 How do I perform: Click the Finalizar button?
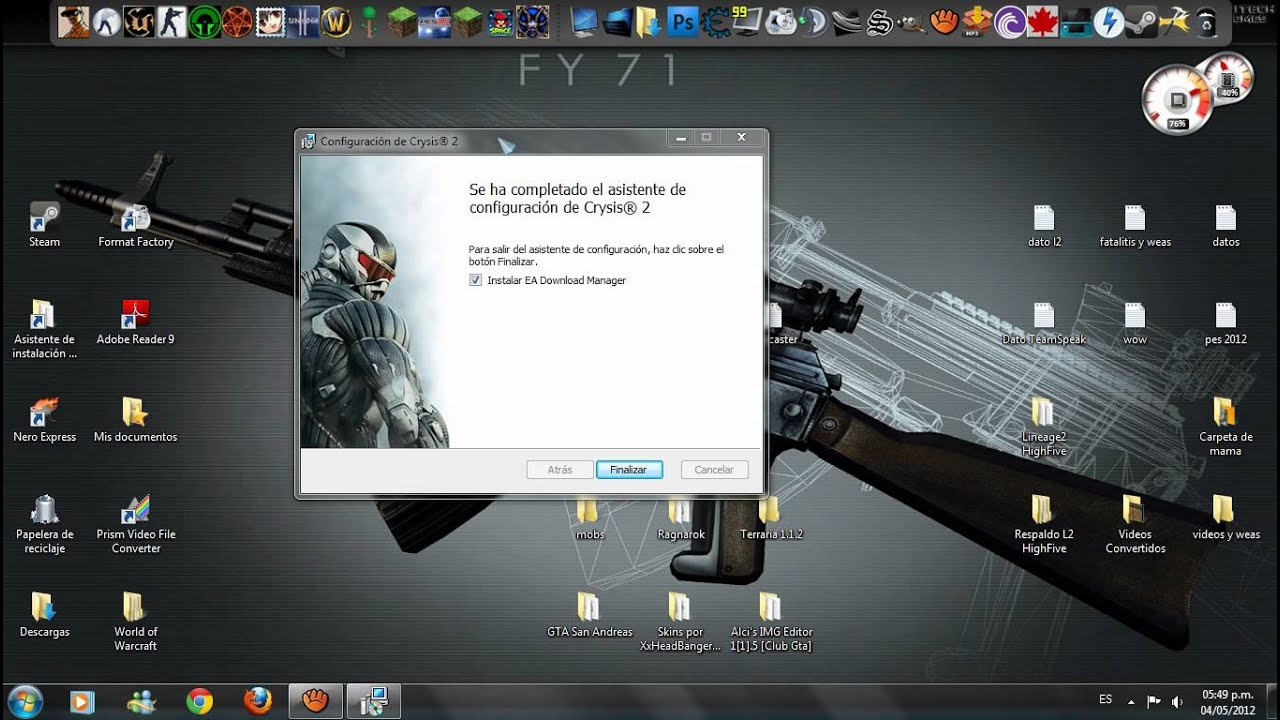629,470
